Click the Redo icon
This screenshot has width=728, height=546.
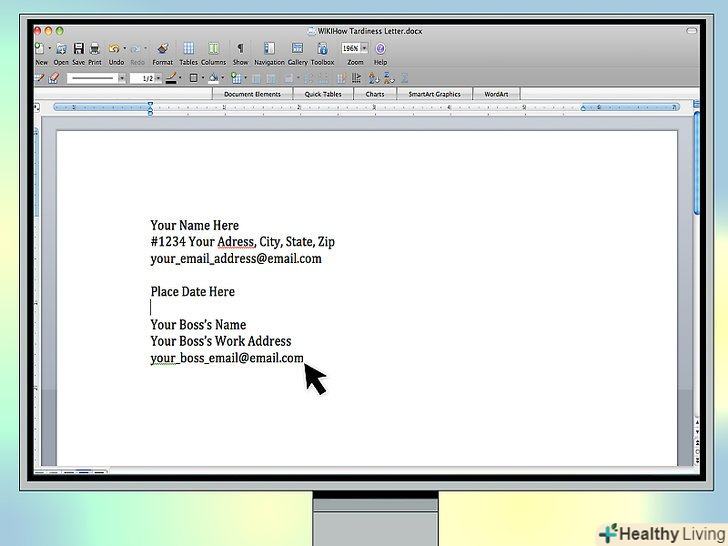click(136, 48)
